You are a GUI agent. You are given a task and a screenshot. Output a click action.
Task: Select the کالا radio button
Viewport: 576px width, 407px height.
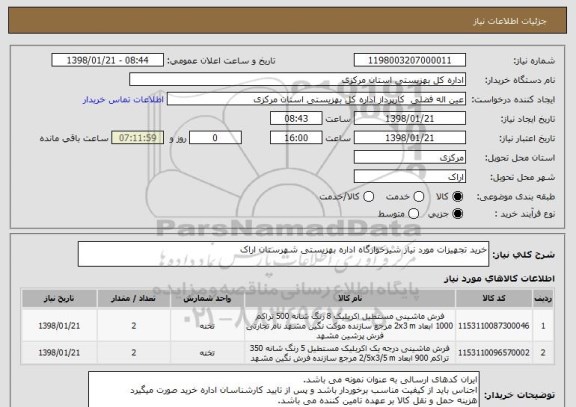(x=457, y=197)
